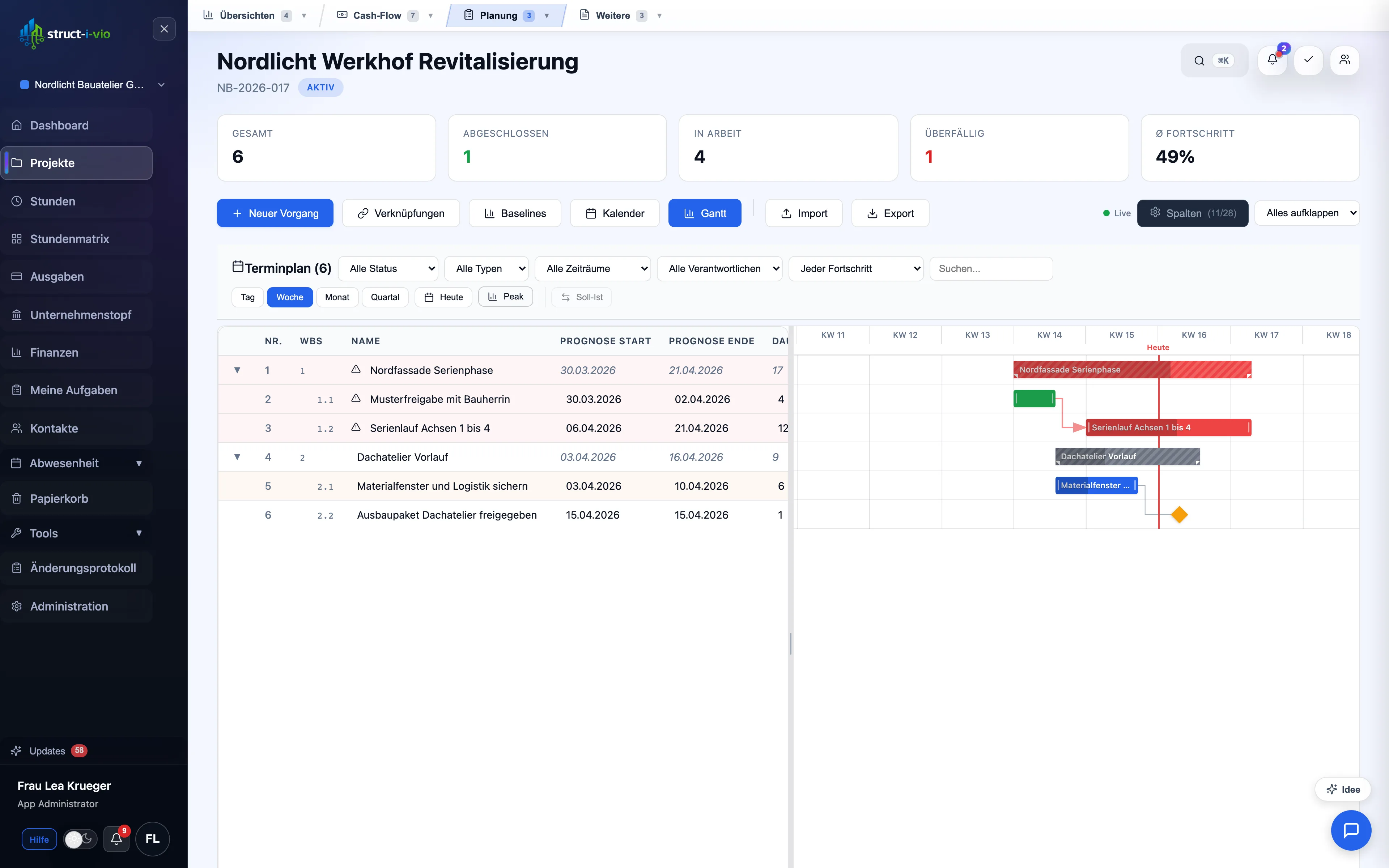
Task: Open Alle Zeiträume dropdown
Action: tap(593, 269)
